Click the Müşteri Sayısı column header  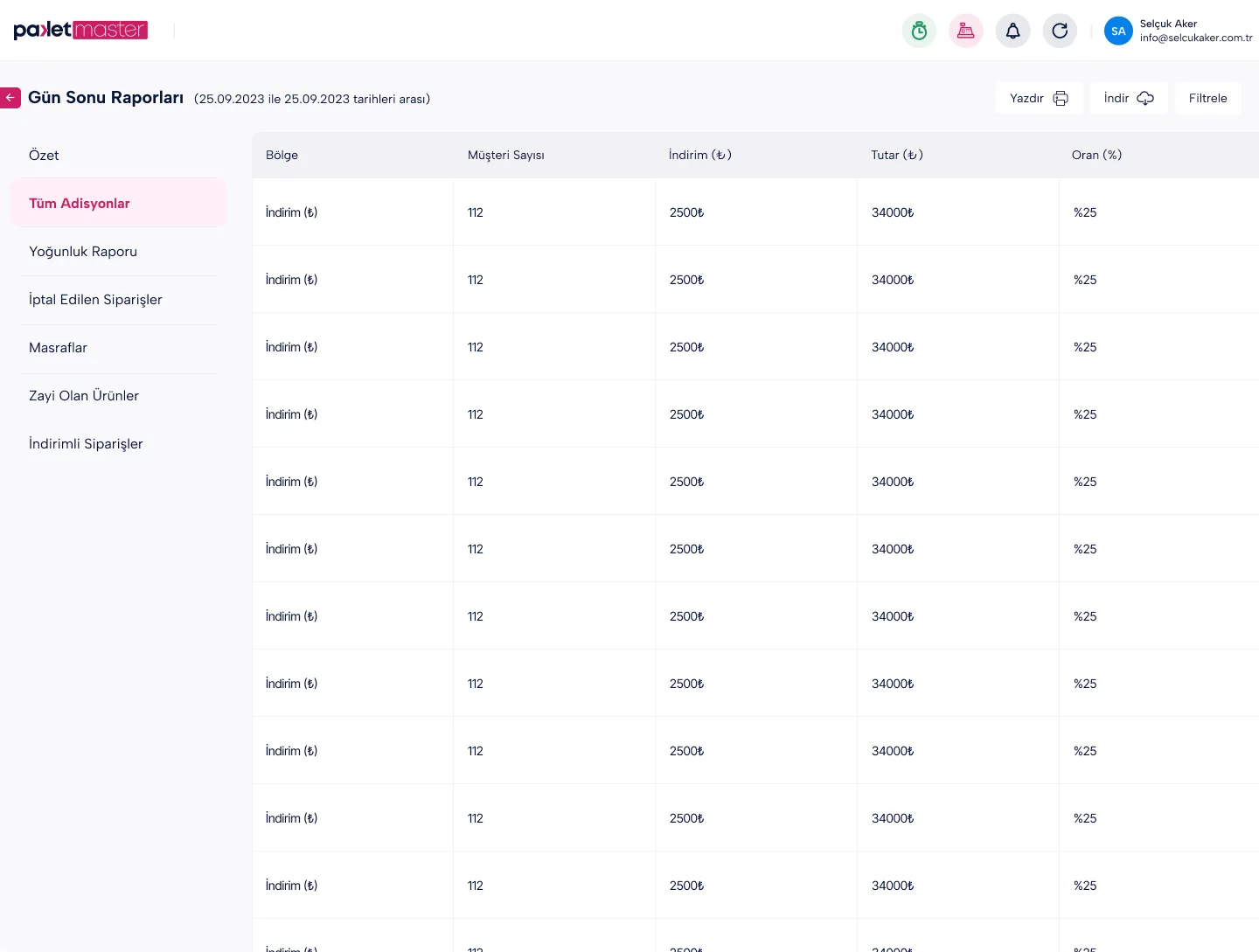point(505,155)
